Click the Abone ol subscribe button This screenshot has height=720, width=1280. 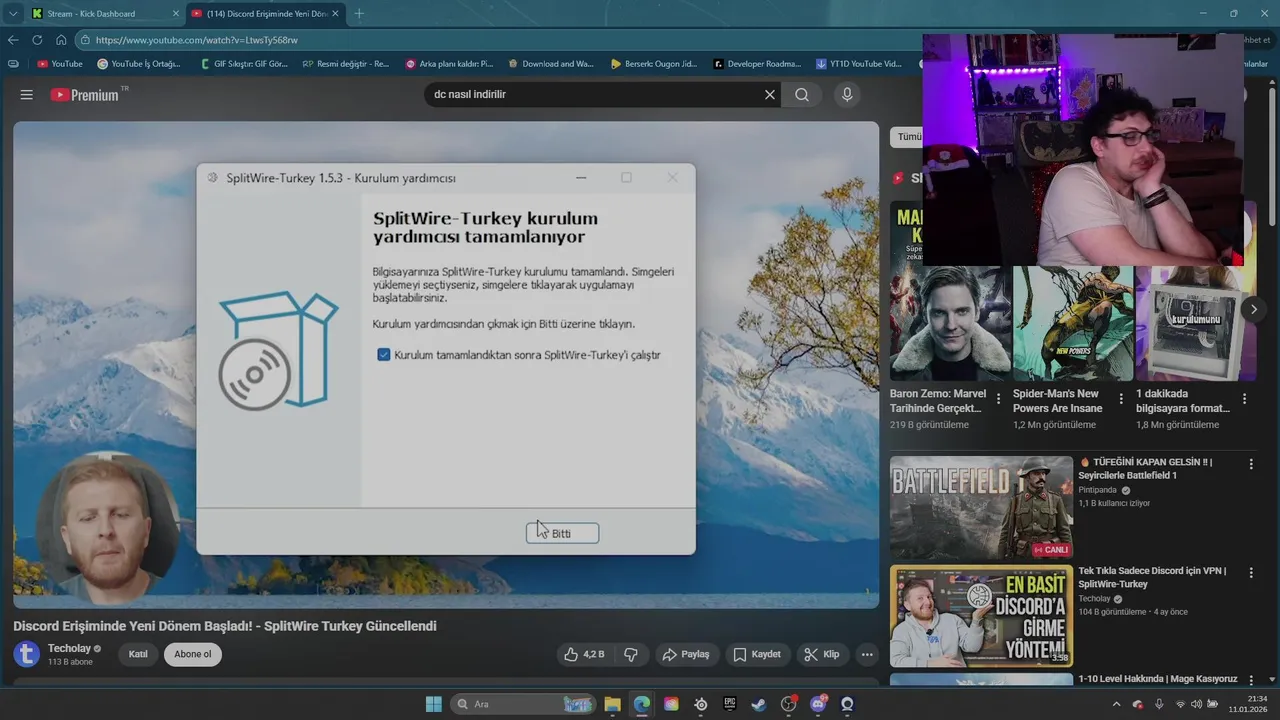pos(193,654)
